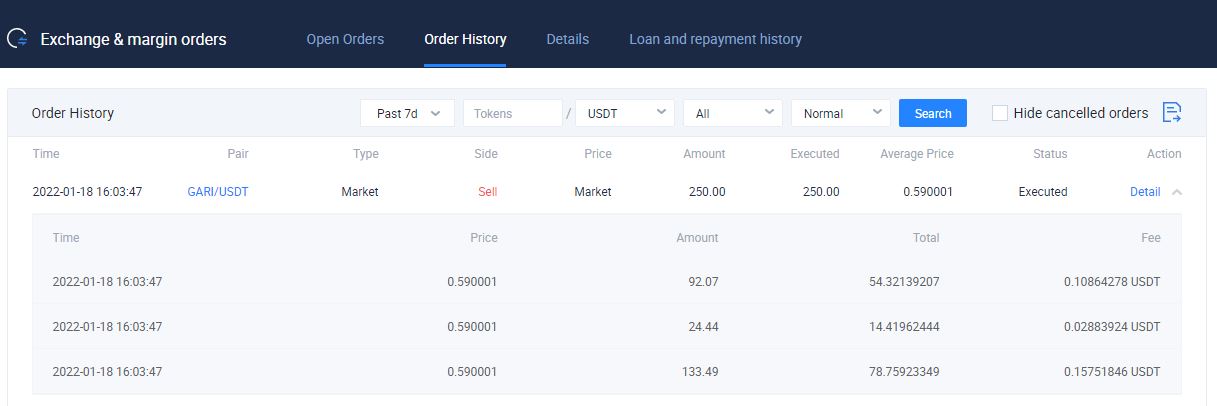Select the fill row with total 78.75923349

(606, 372)
